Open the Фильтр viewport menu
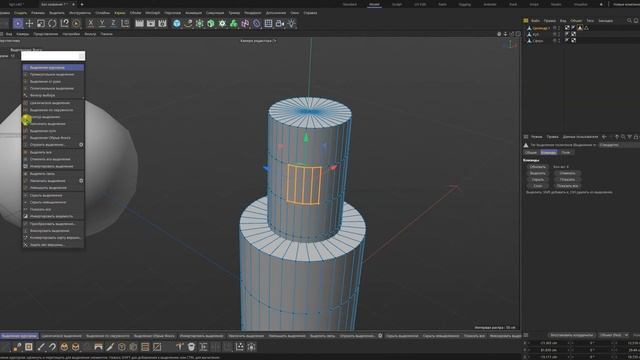This screenshot has height=360, width=640. tap(90, 34)
